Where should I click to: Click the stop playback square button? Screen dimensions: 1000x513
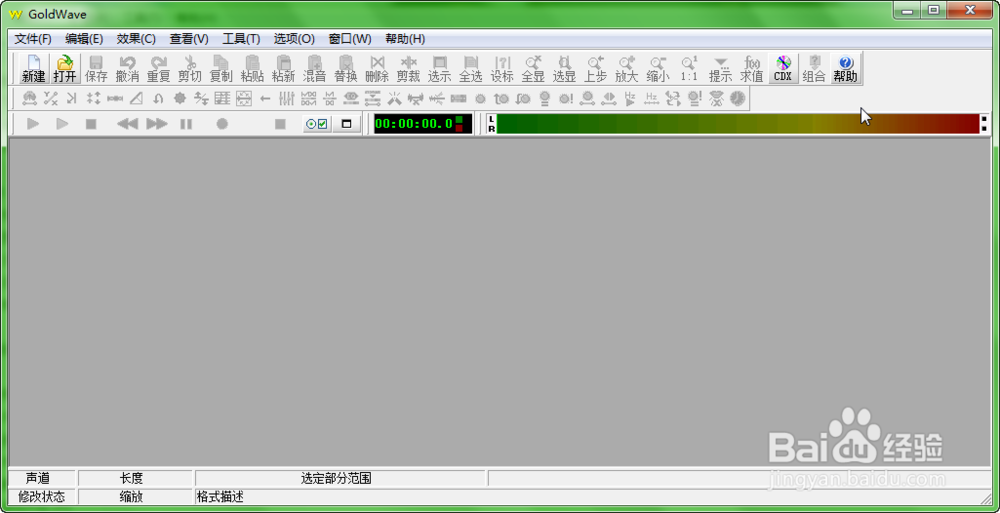(x=91, y=124)
